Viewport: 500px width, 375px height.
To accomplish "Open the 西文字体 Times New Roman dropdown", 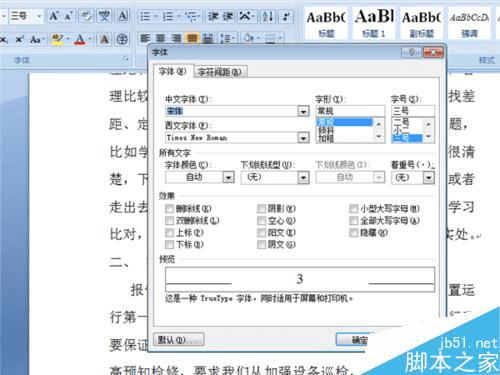I will 303,138.
